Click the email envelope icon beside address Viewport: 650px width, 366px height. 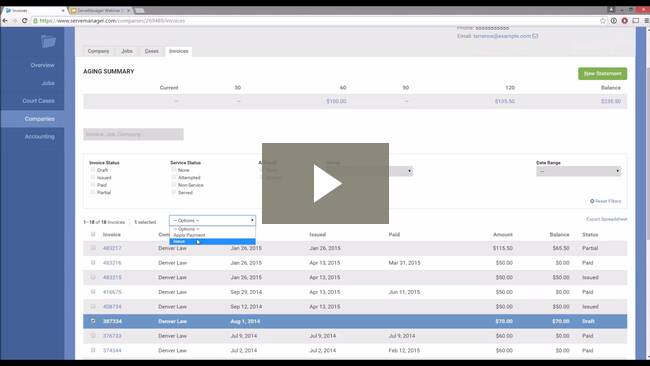(535, 36)
